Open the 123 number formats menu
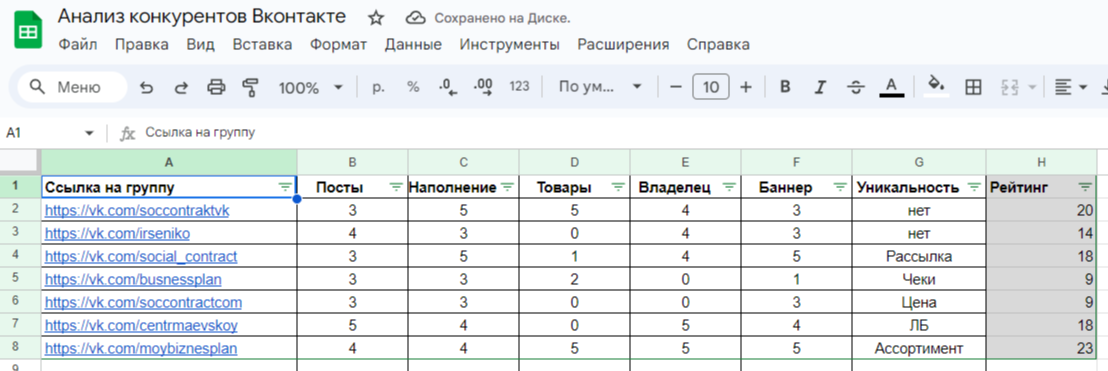This screenshot has width=1108, height=371. pos(519,87)
